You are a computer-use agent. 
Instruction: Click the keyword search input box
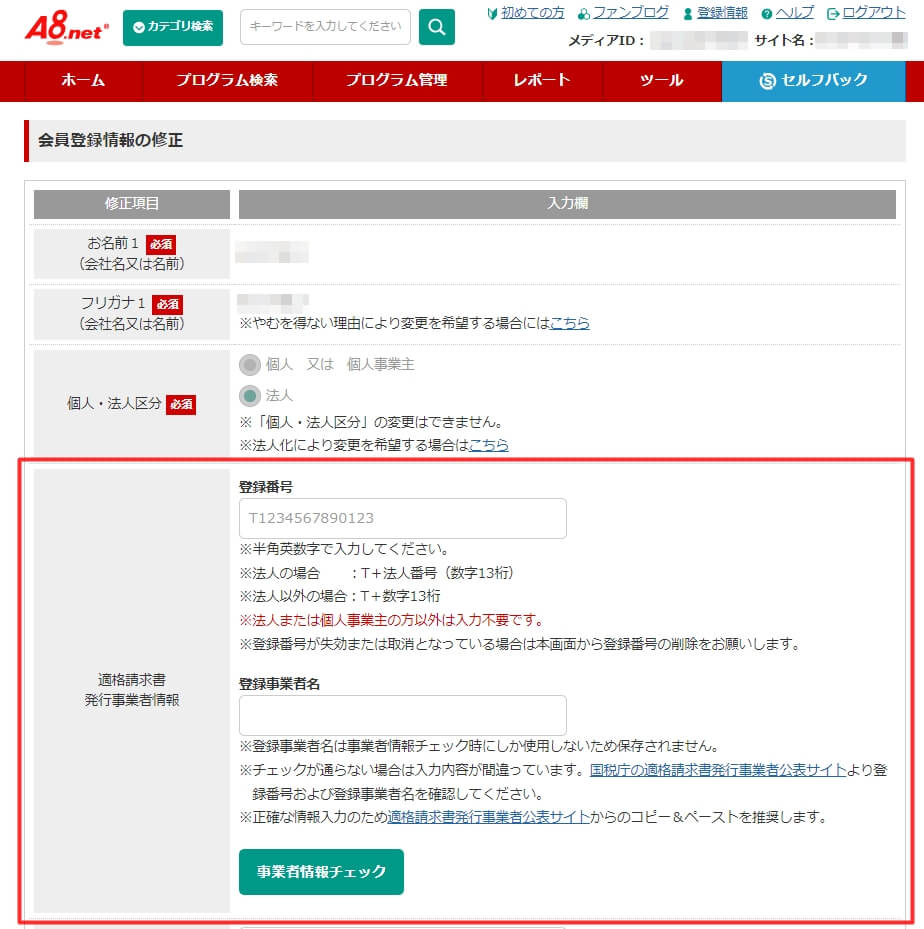[x=325, y=27]
